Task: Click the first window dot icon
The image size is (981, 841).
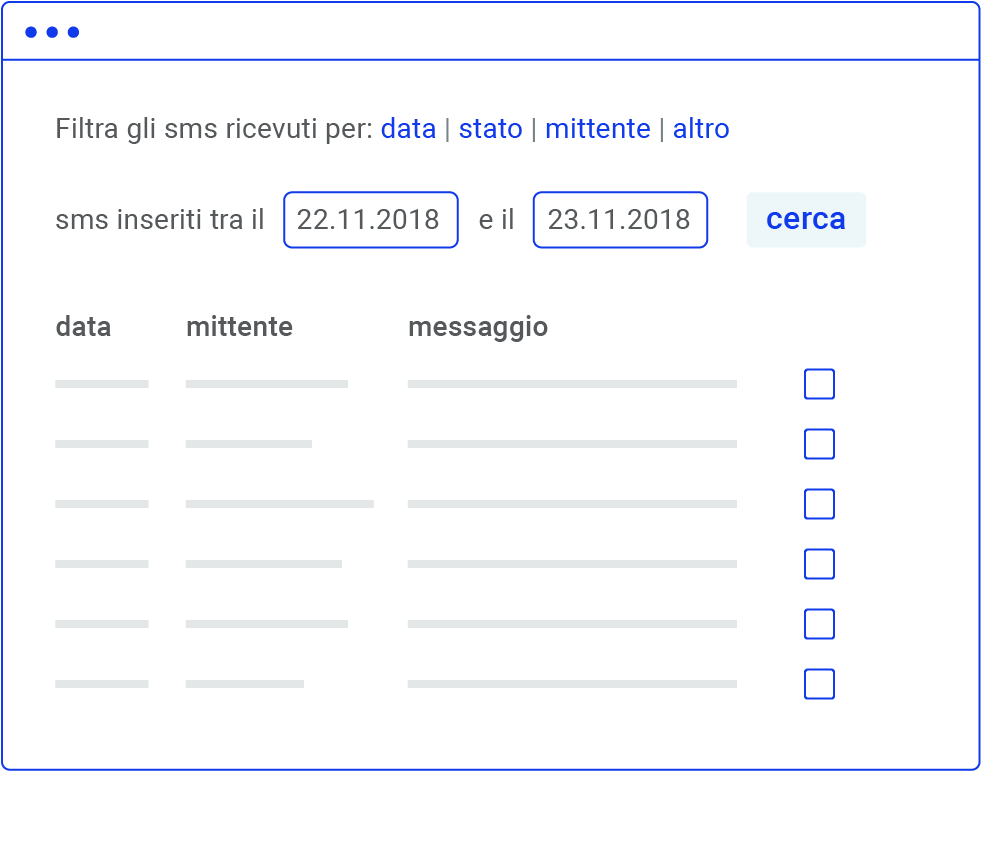Action: (x=31, y=32)
